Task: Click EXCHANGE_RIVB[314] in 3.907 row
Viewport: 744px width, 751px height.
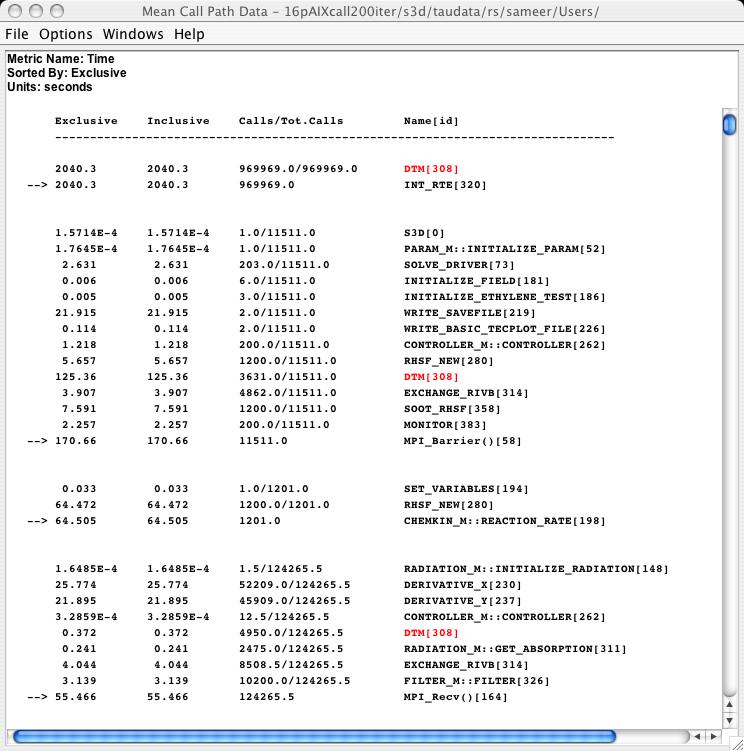Action: pyautogui.click(x=466, y=393)
